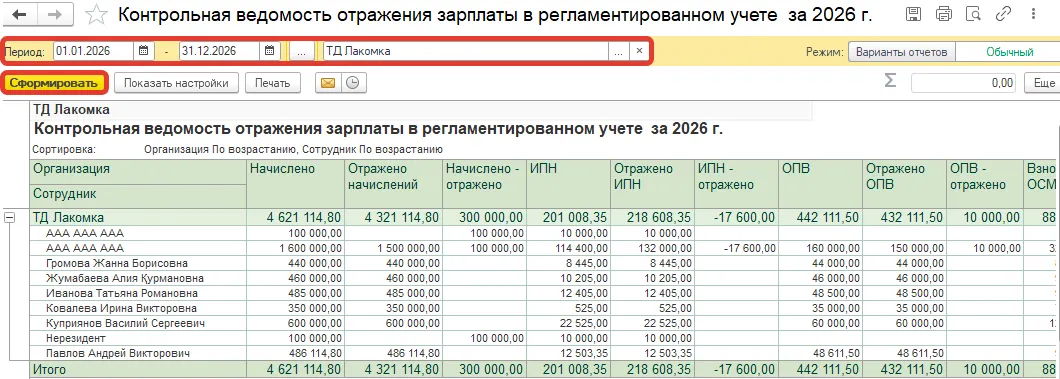Select the Сотрудник header cell

coord(138,195)
